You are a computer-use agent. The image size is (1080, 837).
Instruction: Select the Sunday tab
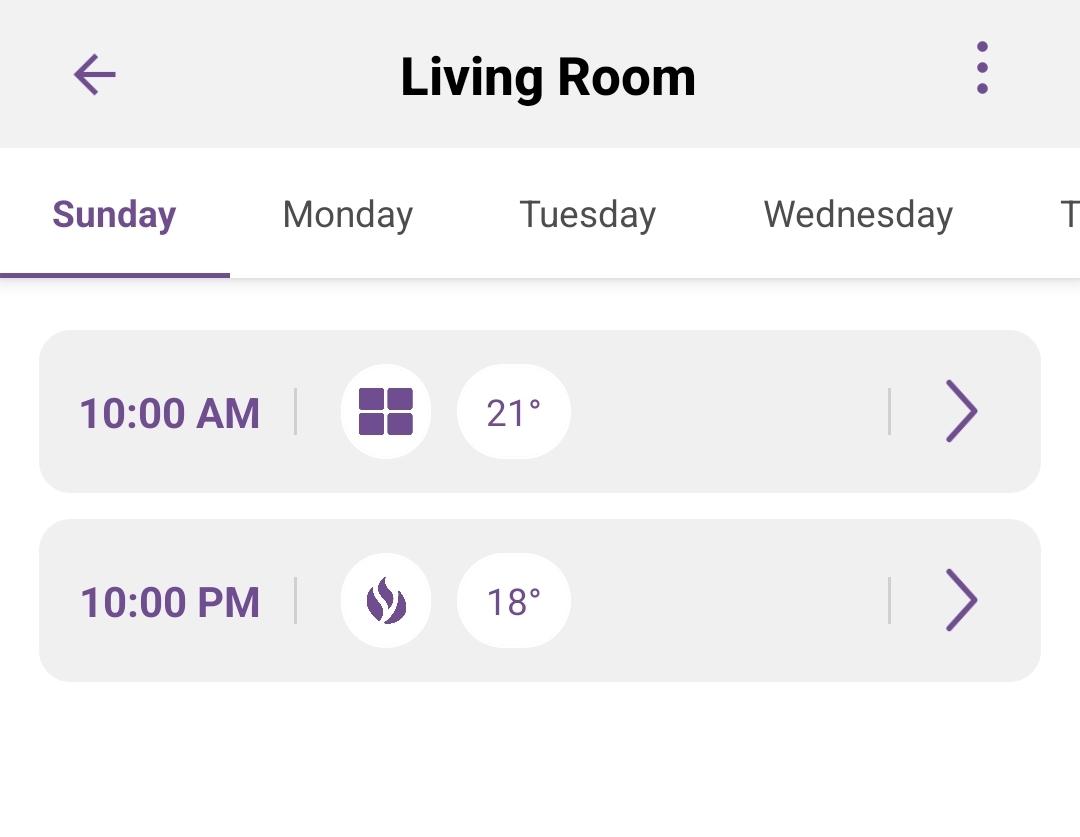point(114,214)
